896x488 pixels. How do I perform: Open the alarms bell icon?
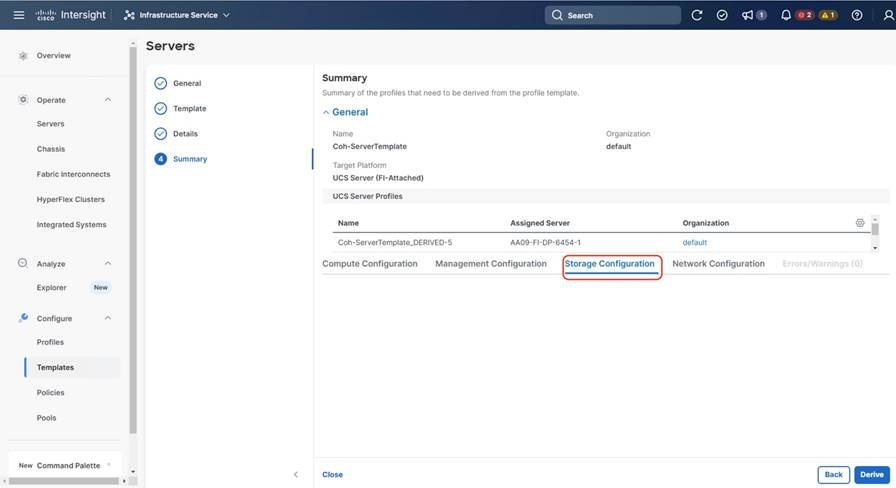786,15
